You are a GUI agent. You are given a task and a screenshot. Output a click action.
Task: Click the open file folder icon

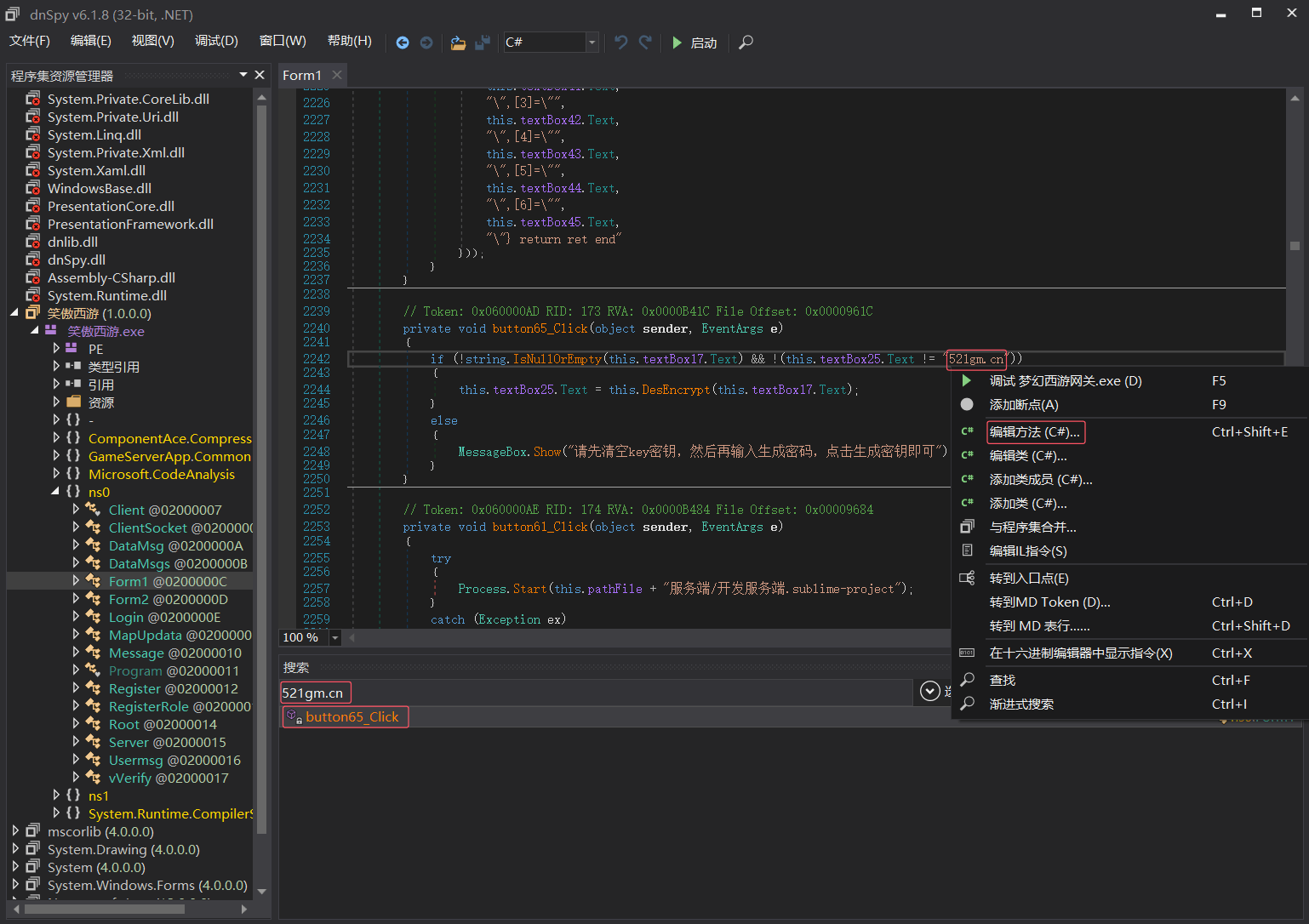coord(458,43)
